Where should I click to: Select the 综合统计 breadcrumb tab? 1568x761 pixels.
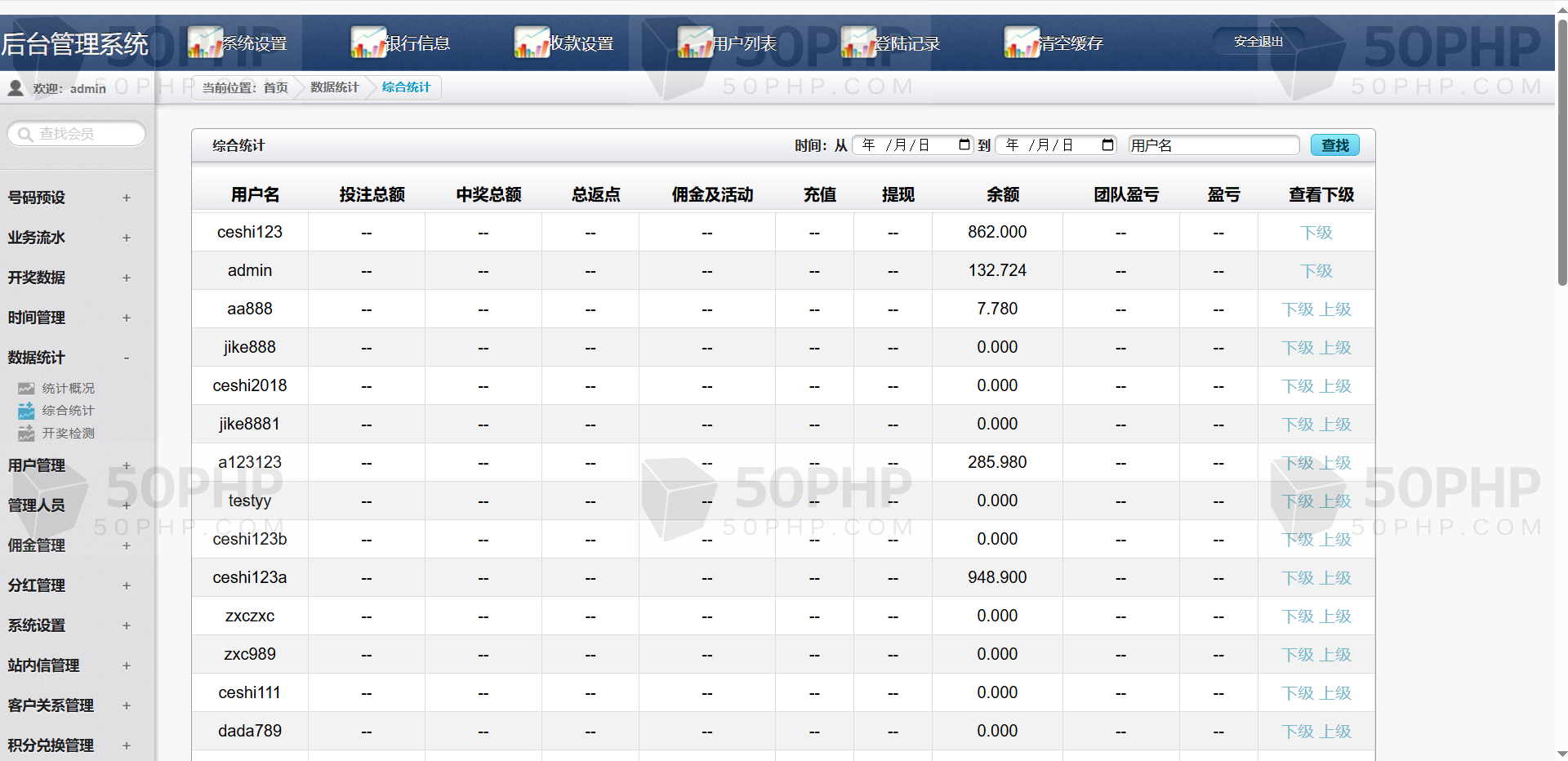click(406, 87)
